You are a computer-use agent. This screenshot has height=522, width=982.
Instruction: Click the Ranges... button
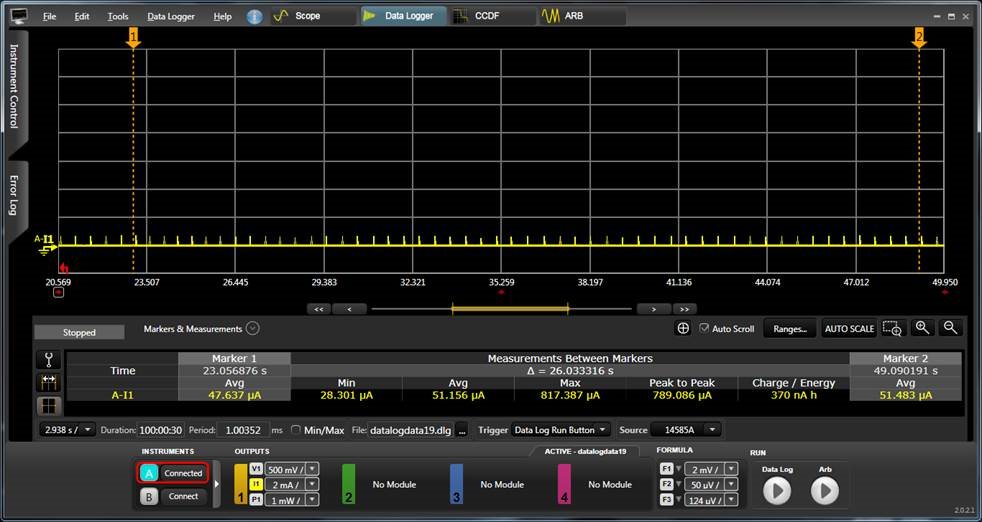pyautogui.click(x=789, y=329)
